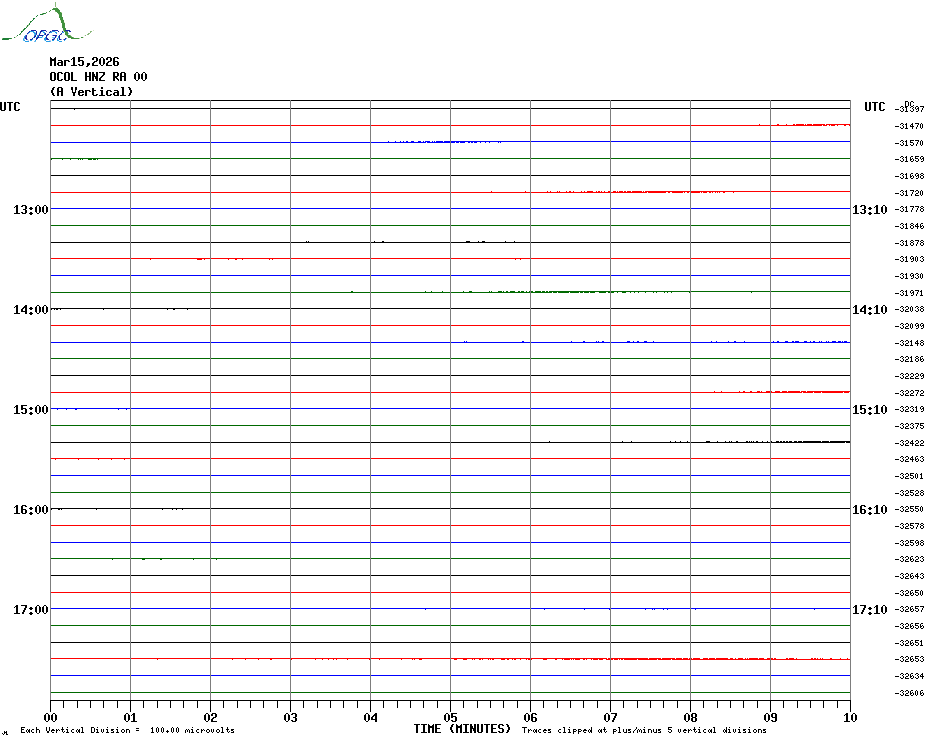Click the TIME (MINUTES) axis title
930x744 pixels.
(x=462, y=729)
